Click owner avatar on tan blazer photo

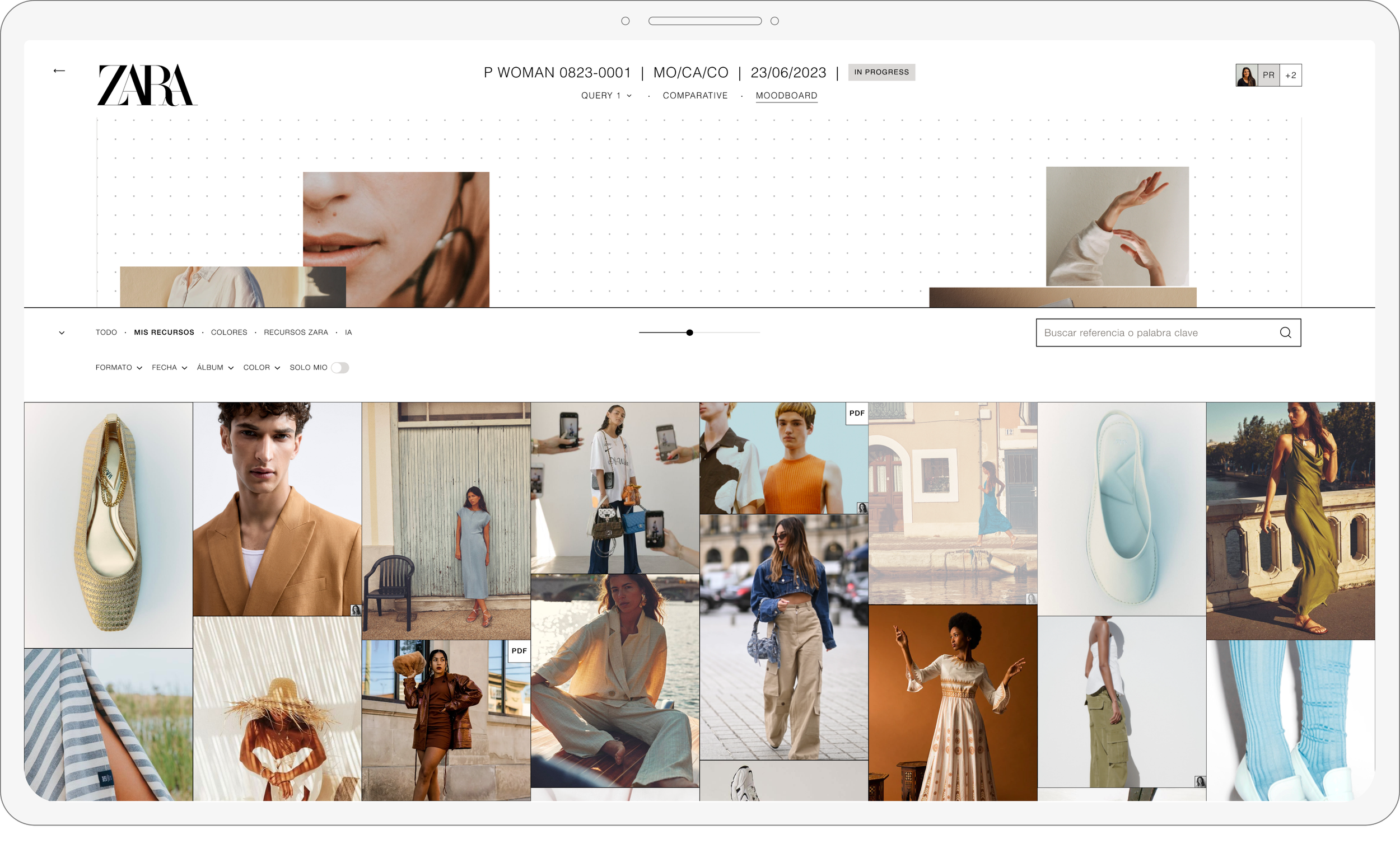click(356, 610)
